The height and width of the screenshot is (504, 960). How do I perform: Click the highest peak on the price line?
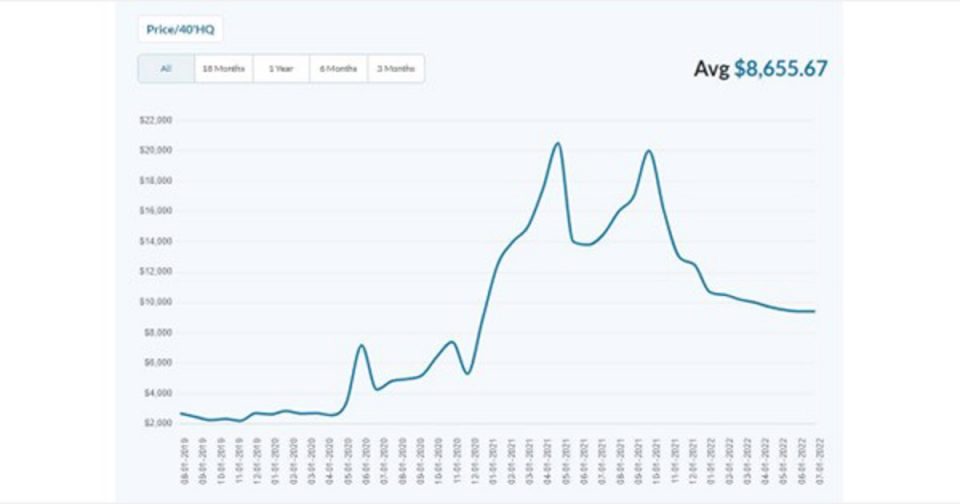click(557, 143)
